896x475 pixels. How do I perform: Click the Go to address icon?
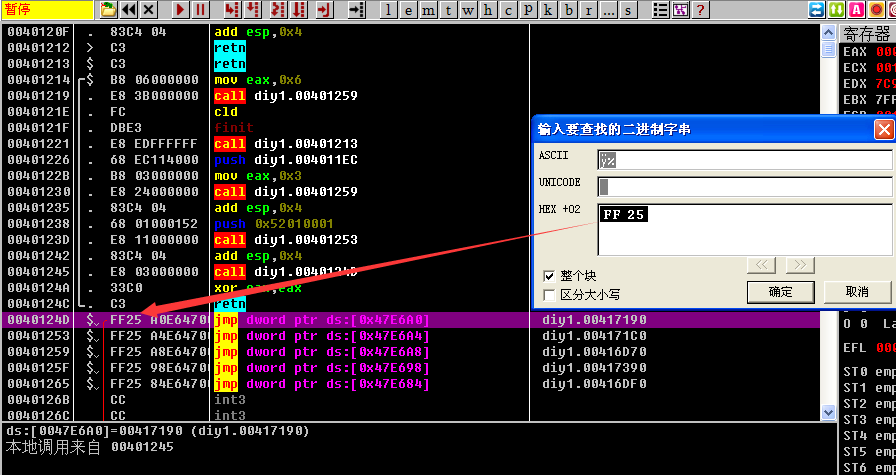(357, 10)
